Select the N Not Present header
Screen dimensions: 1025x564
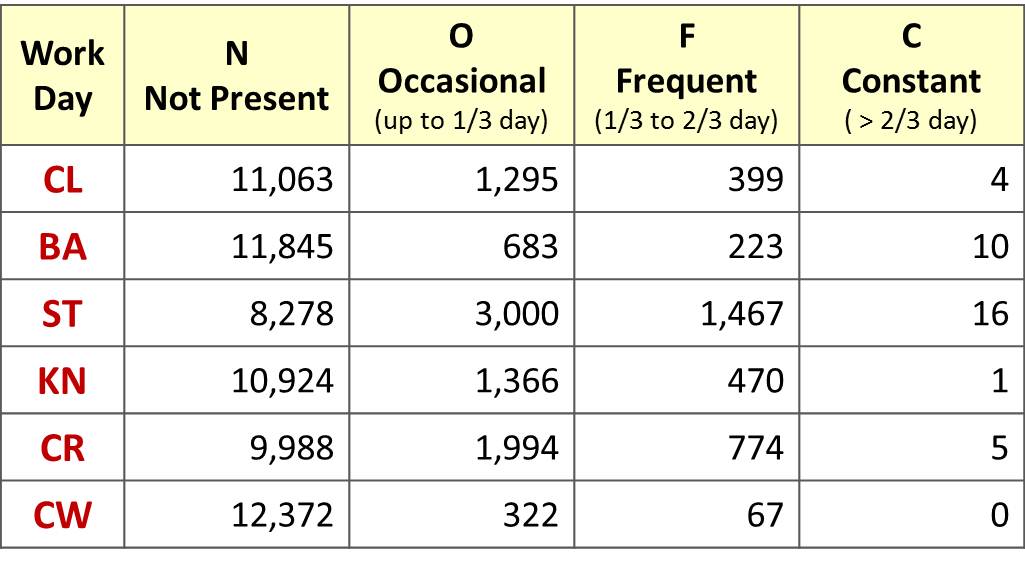(x=237, y=76)
